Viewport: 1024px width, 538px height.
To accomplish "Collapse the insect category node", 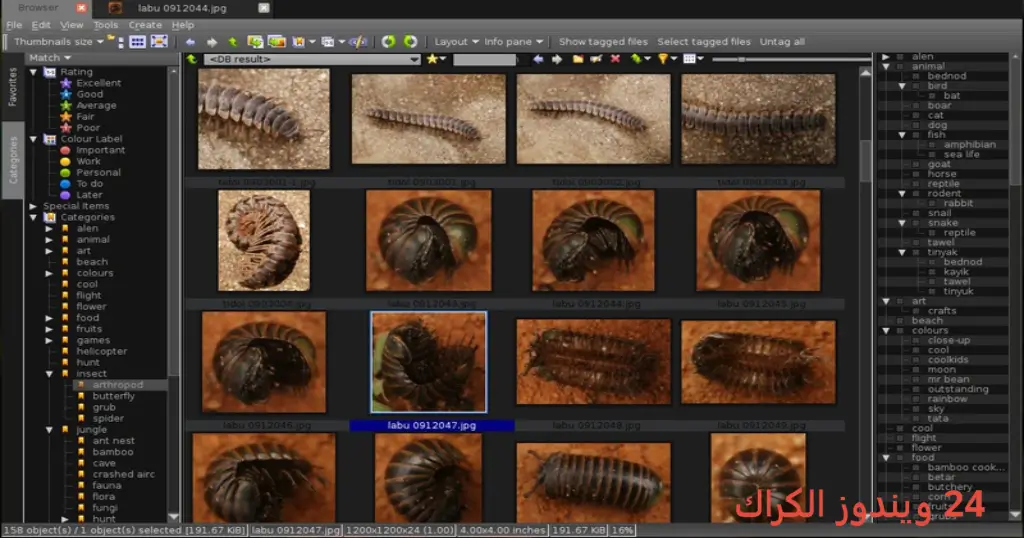I will (x=49, y=374).
